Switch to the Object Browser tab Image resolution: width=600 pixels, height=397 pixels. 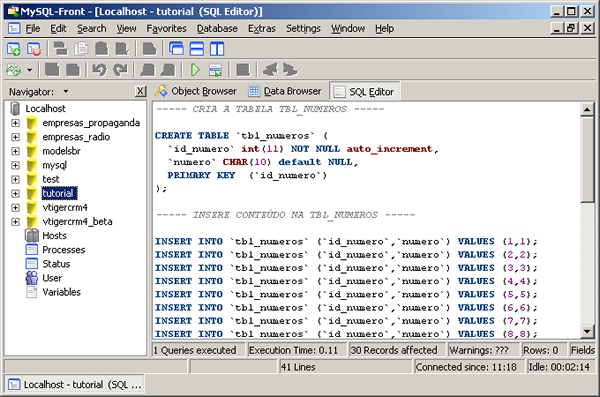(196, 91)
